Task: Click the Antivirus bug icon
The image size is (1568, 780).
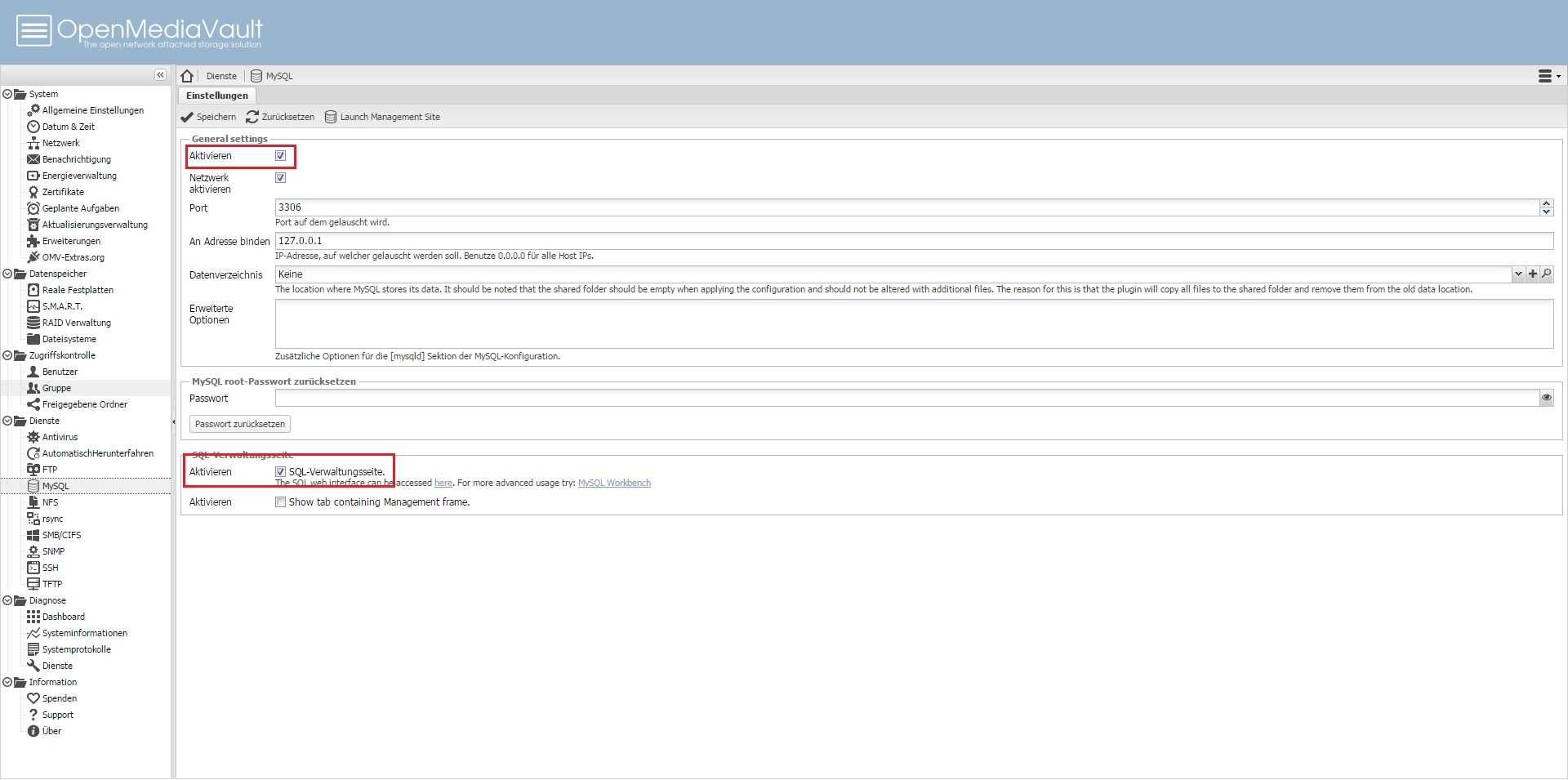Action: tap(33, 437)
